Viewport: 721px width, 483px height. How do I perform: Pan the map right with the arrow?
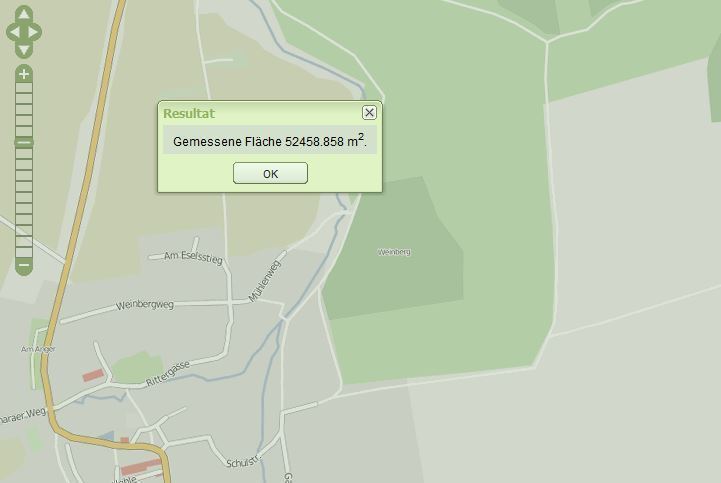click(34, 32)
